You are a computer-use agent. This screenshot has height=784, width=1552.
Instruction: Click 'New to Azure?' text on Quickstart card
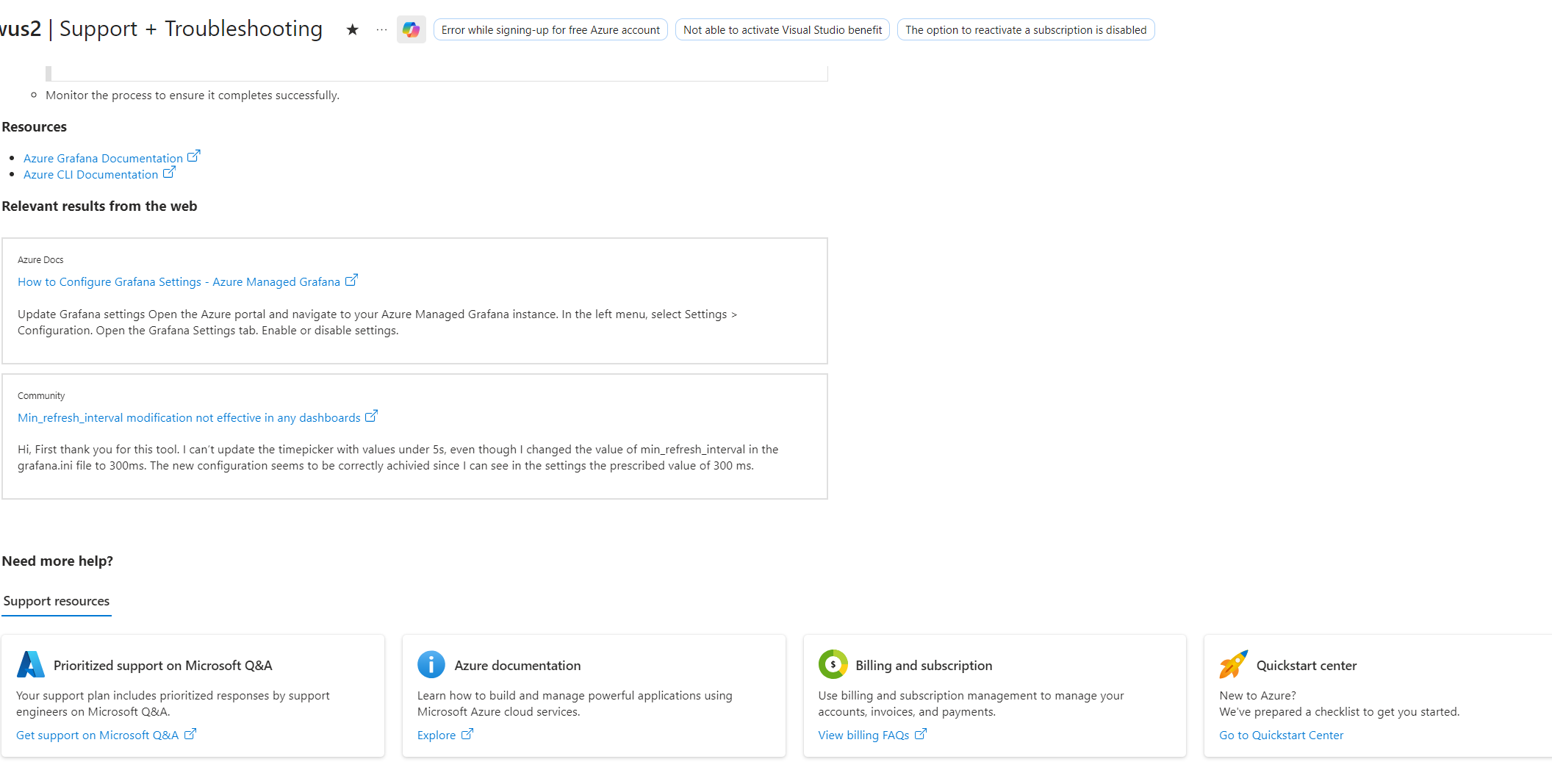pos(1257,695)
